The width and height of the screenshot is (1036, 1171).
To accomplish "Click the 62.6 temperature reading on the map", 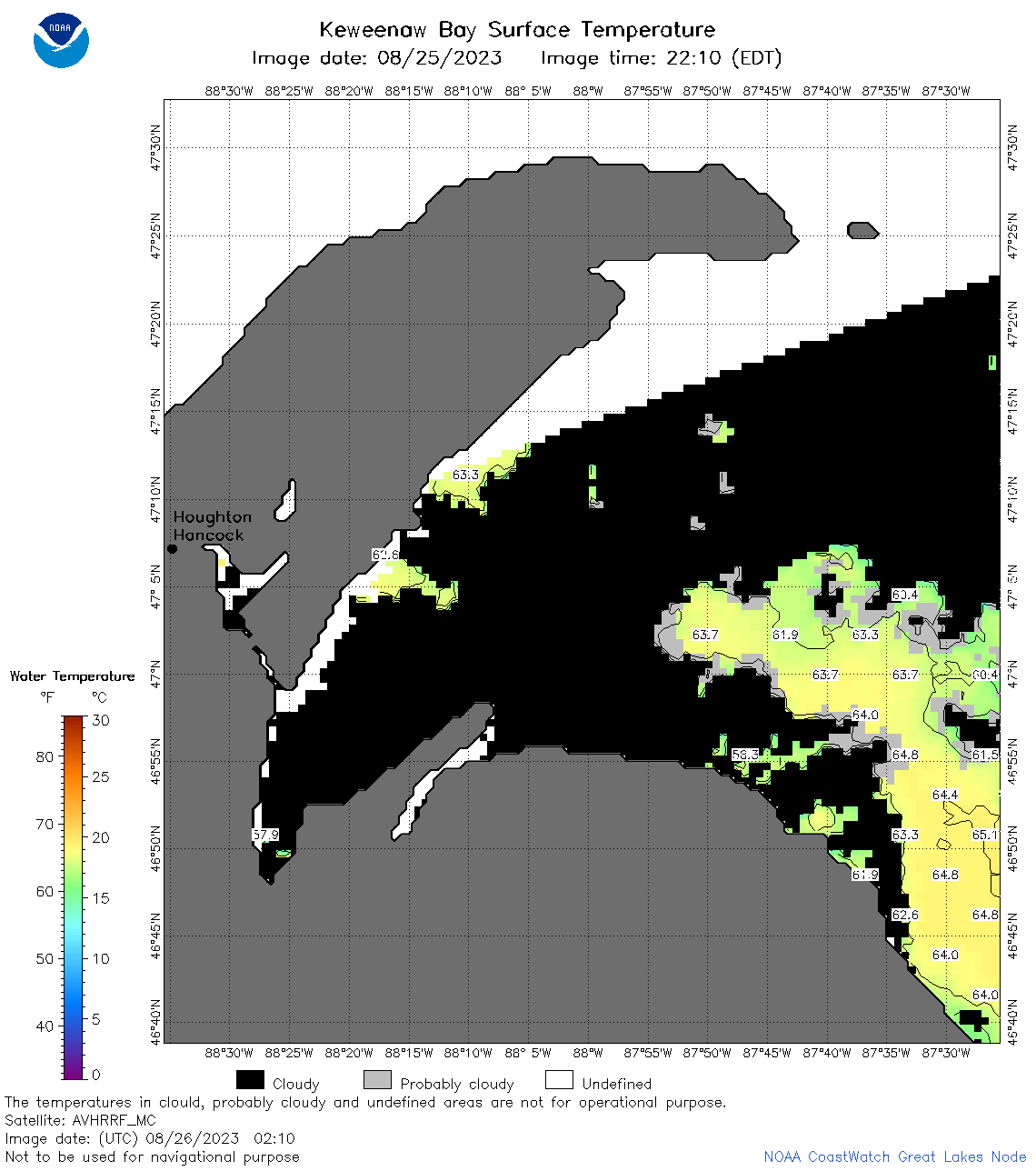I will (x=905, y=915).
